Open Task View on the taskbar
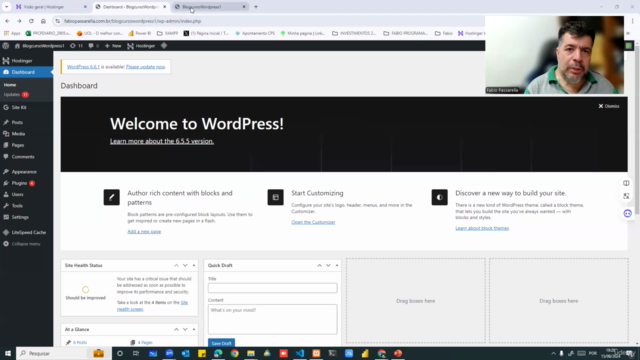 point(136,353)
